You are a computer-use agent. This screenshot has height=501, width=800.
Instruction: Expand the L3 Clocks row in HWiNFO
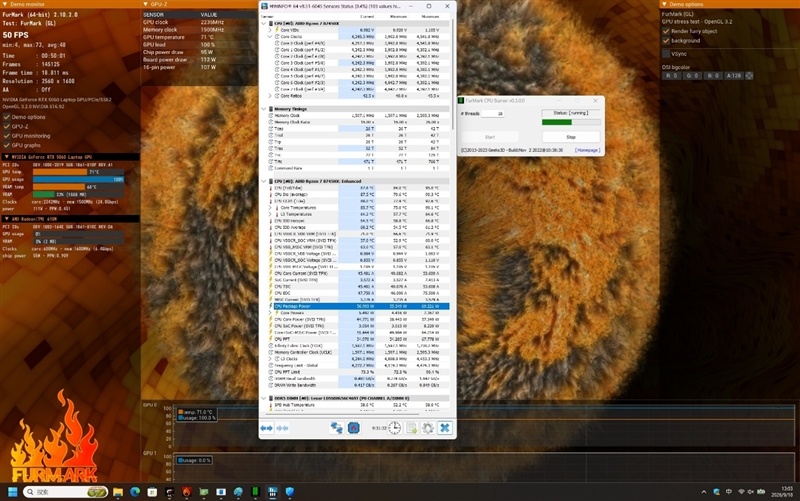point(270,359)
